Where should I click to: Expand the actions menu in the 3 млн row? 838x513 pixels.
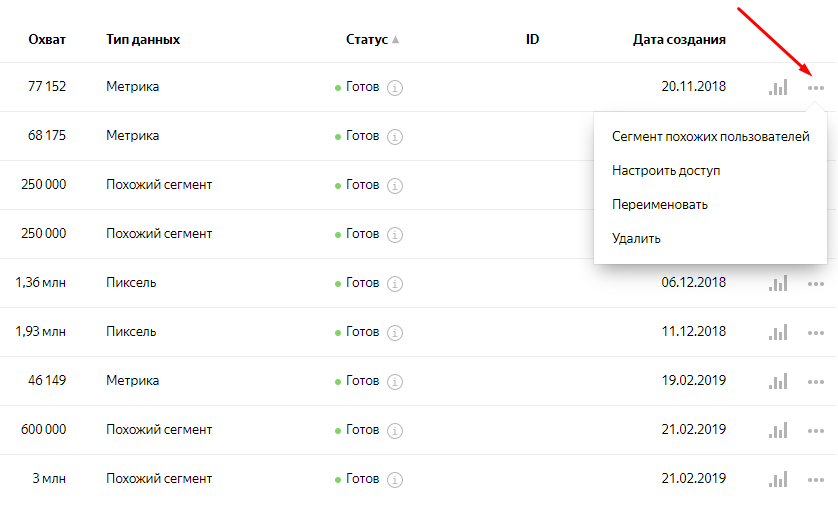tap(816, 479)
